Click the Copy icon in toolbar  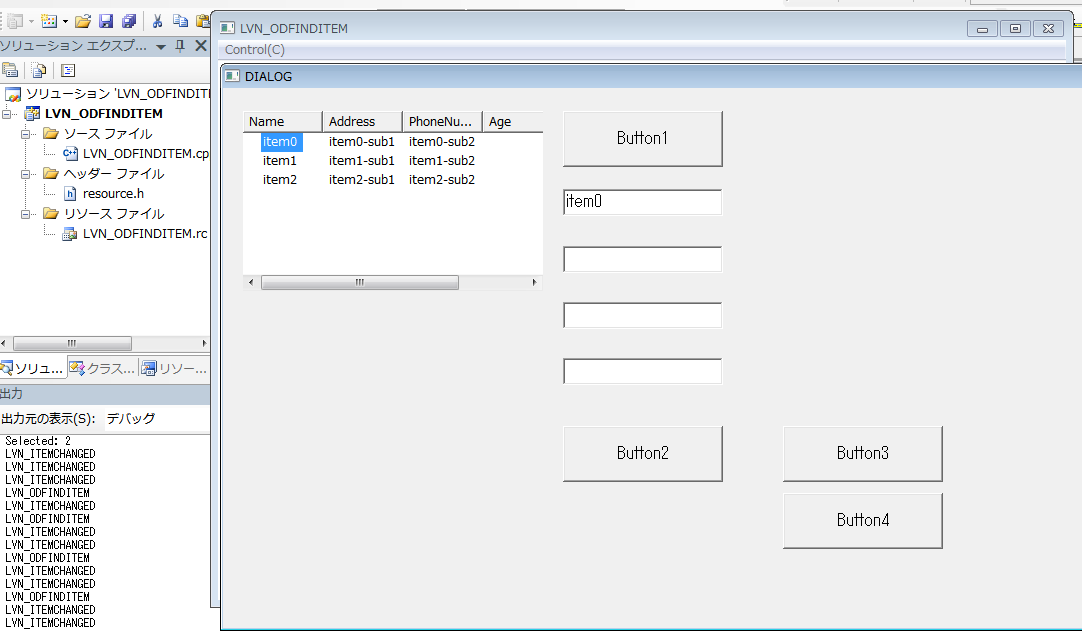click(x=180, y=21)
